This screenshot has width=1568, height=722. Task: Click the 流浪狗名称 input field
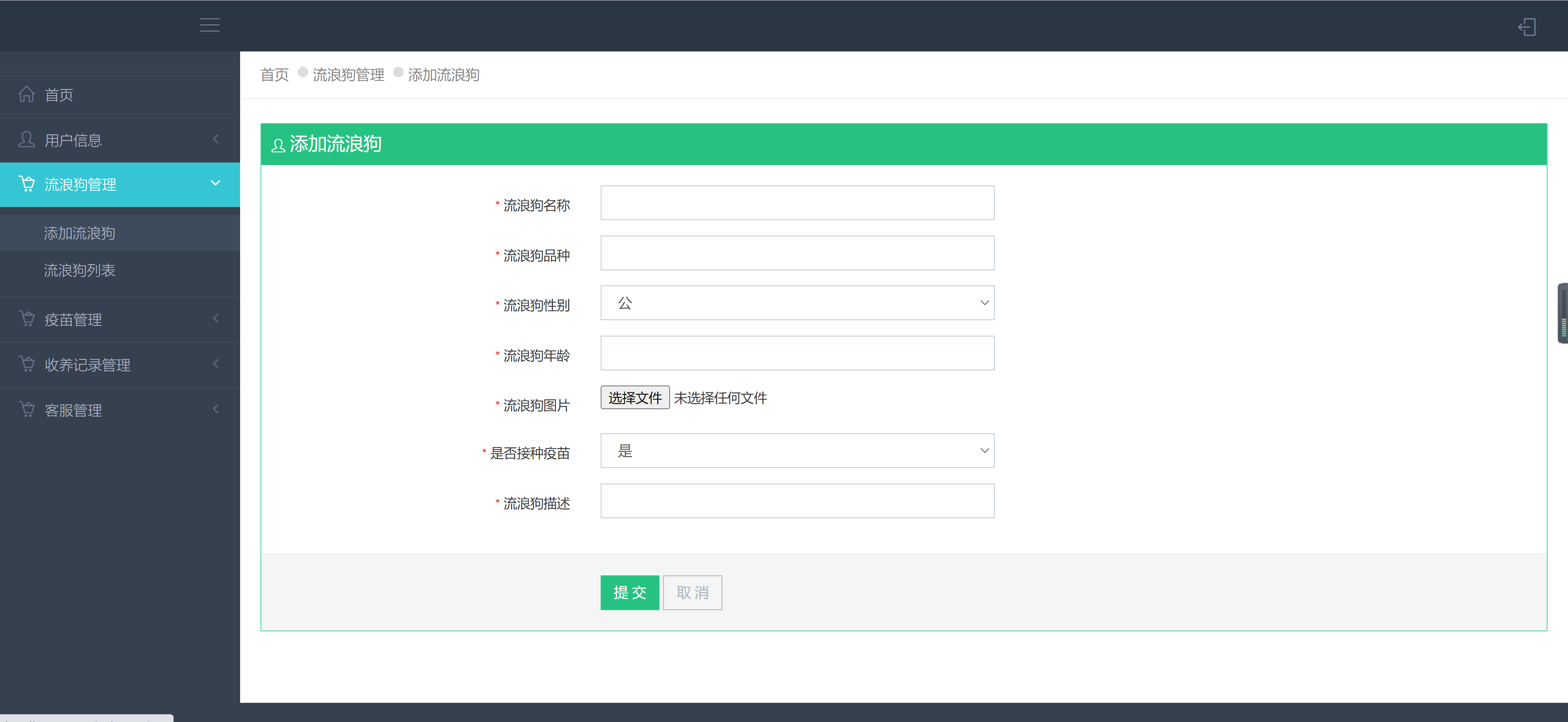[x=797, y=203]
